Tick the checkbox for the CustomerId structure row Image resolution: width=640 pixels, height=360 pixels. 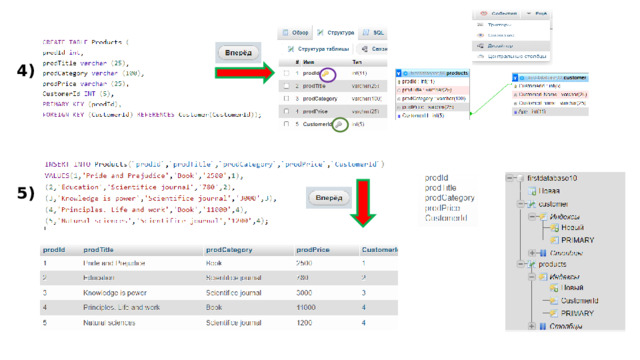pos(287,124)
